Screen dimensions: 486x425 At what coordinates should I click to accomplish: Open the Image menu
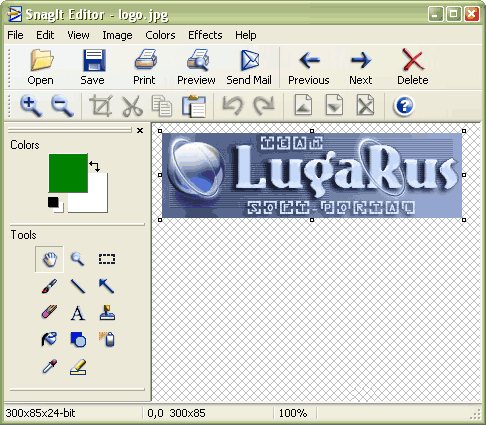coord(117,35)
